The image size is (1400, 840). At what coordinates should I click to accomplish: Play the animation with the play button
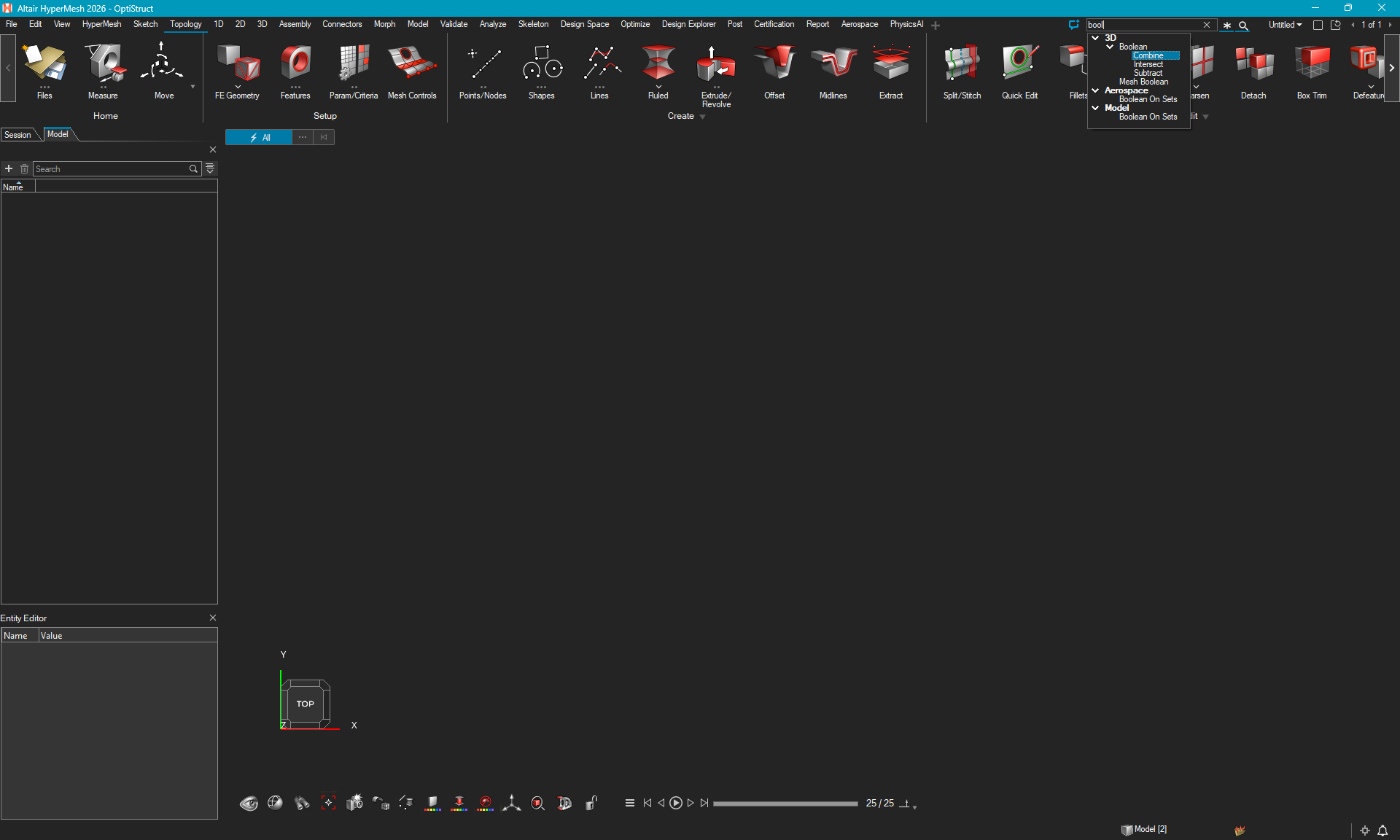[x=676, y=803]
